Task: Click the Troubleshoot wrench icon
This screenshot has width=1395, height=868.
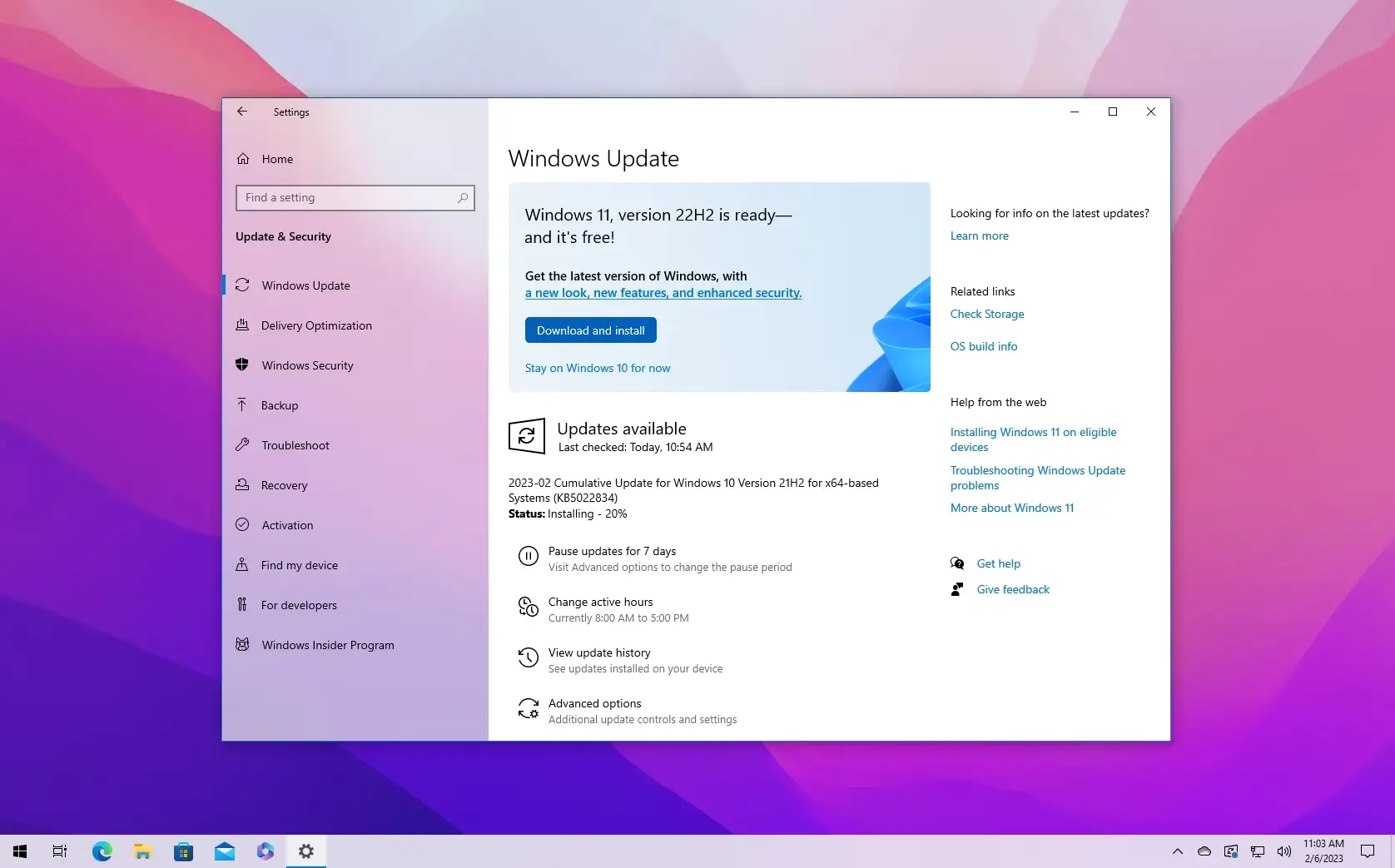Action: (242, 445)
